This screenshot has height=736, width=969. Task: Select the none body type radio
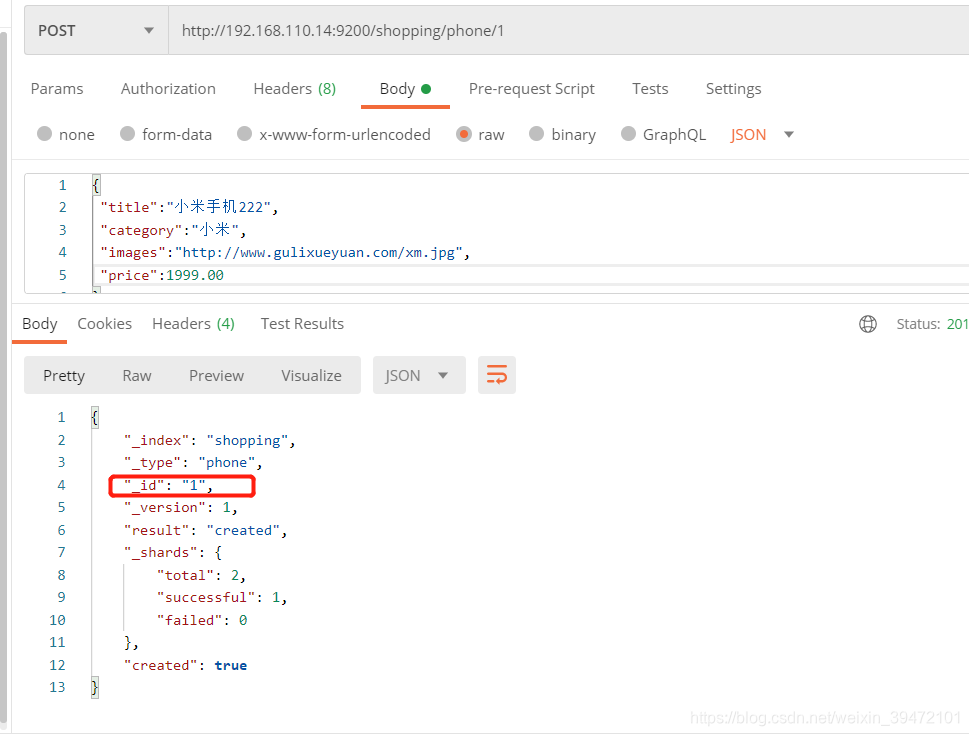(44, 134)
